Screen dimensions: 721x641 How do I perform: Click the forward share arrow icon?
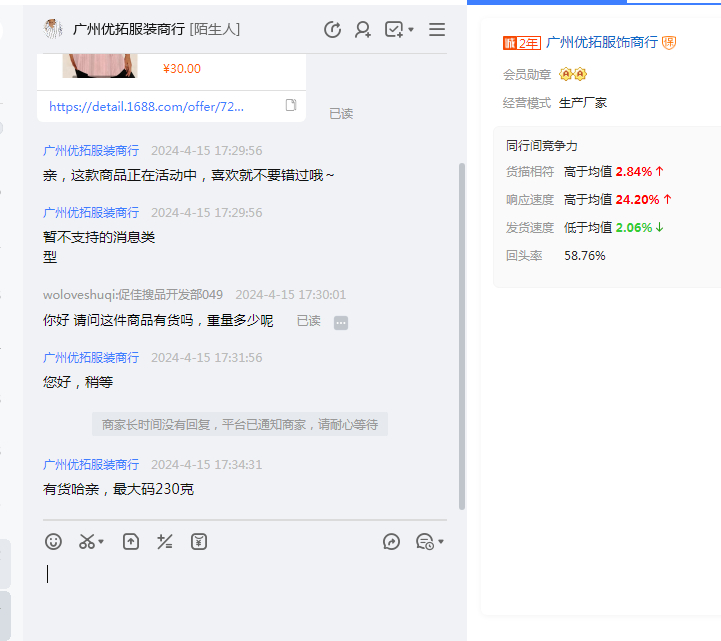coord(391,542)
